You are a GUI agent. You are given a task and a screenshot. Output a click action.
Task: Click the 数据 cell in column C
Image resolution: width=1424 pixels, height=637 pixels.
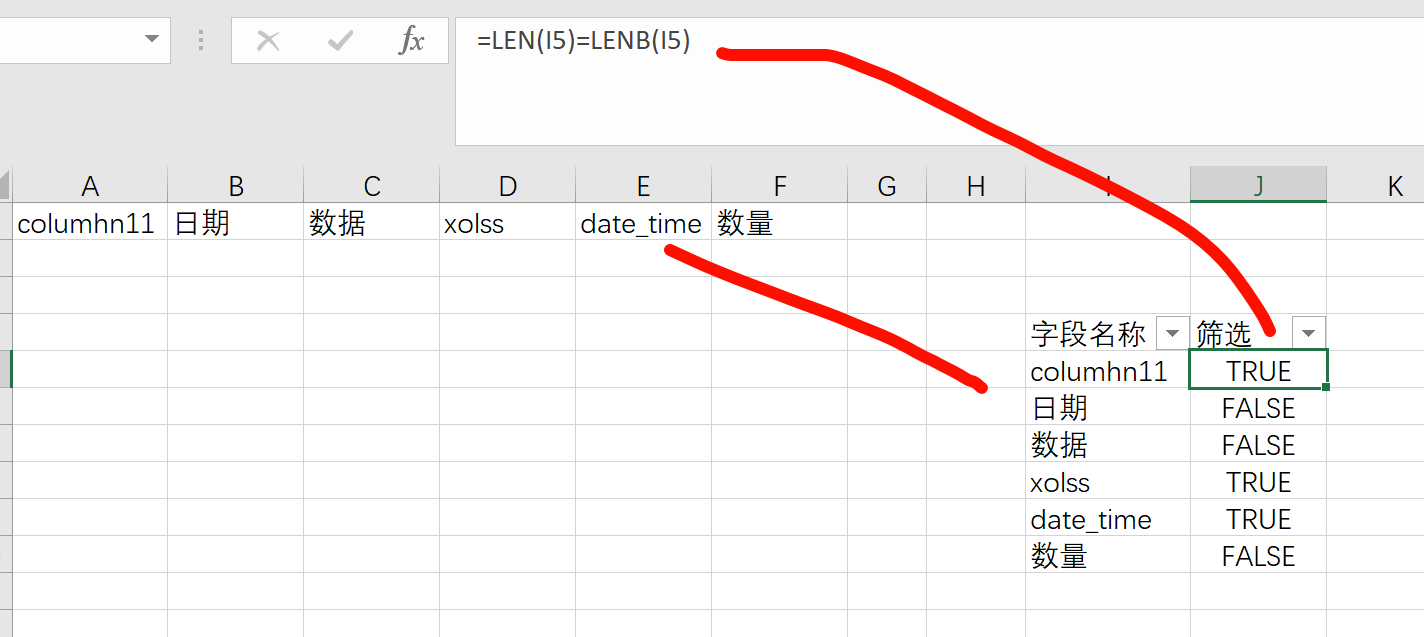(337, 224)
